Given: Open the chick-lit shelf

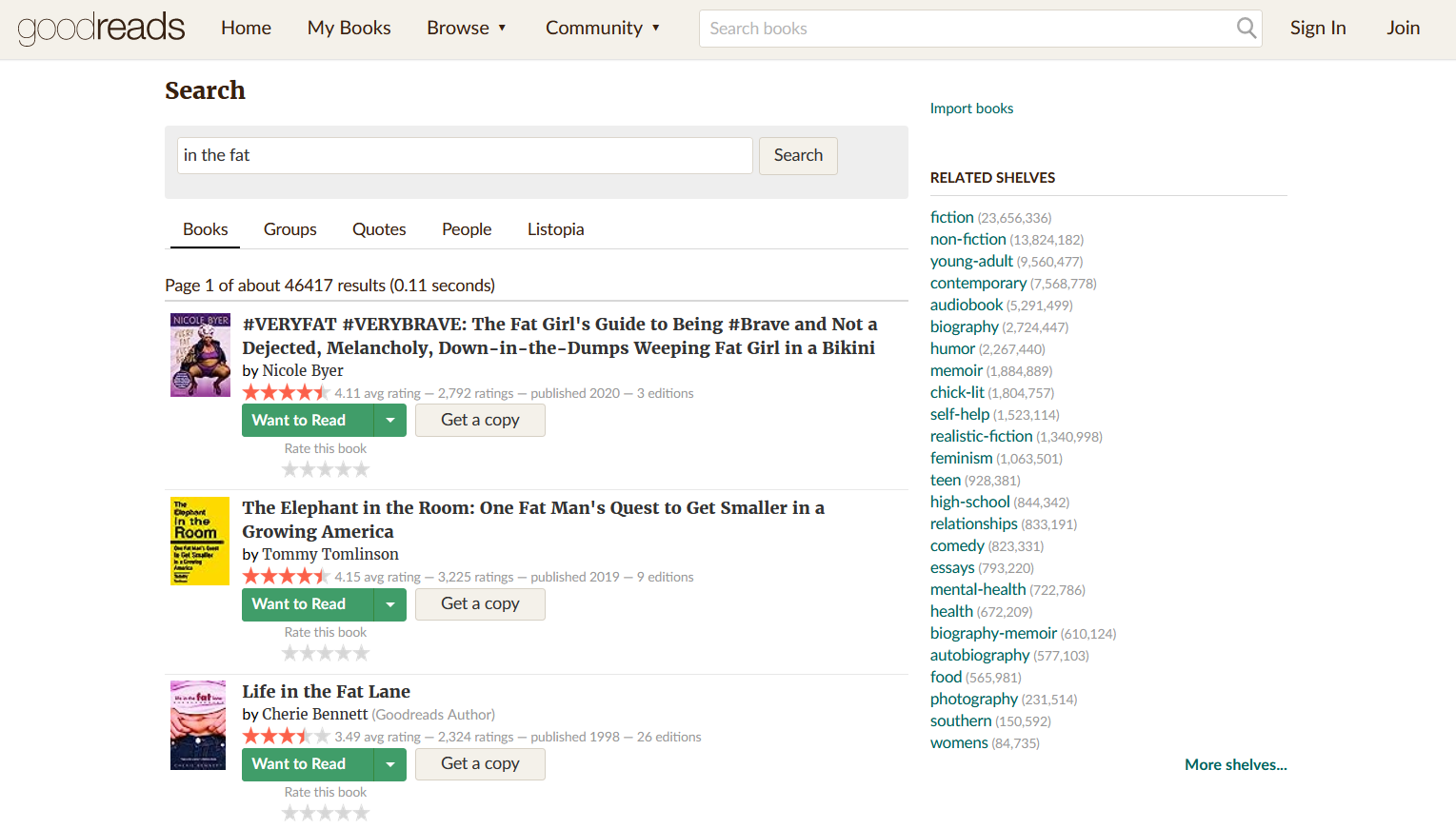Looking at the screenshot, I should tap(957, 393).
